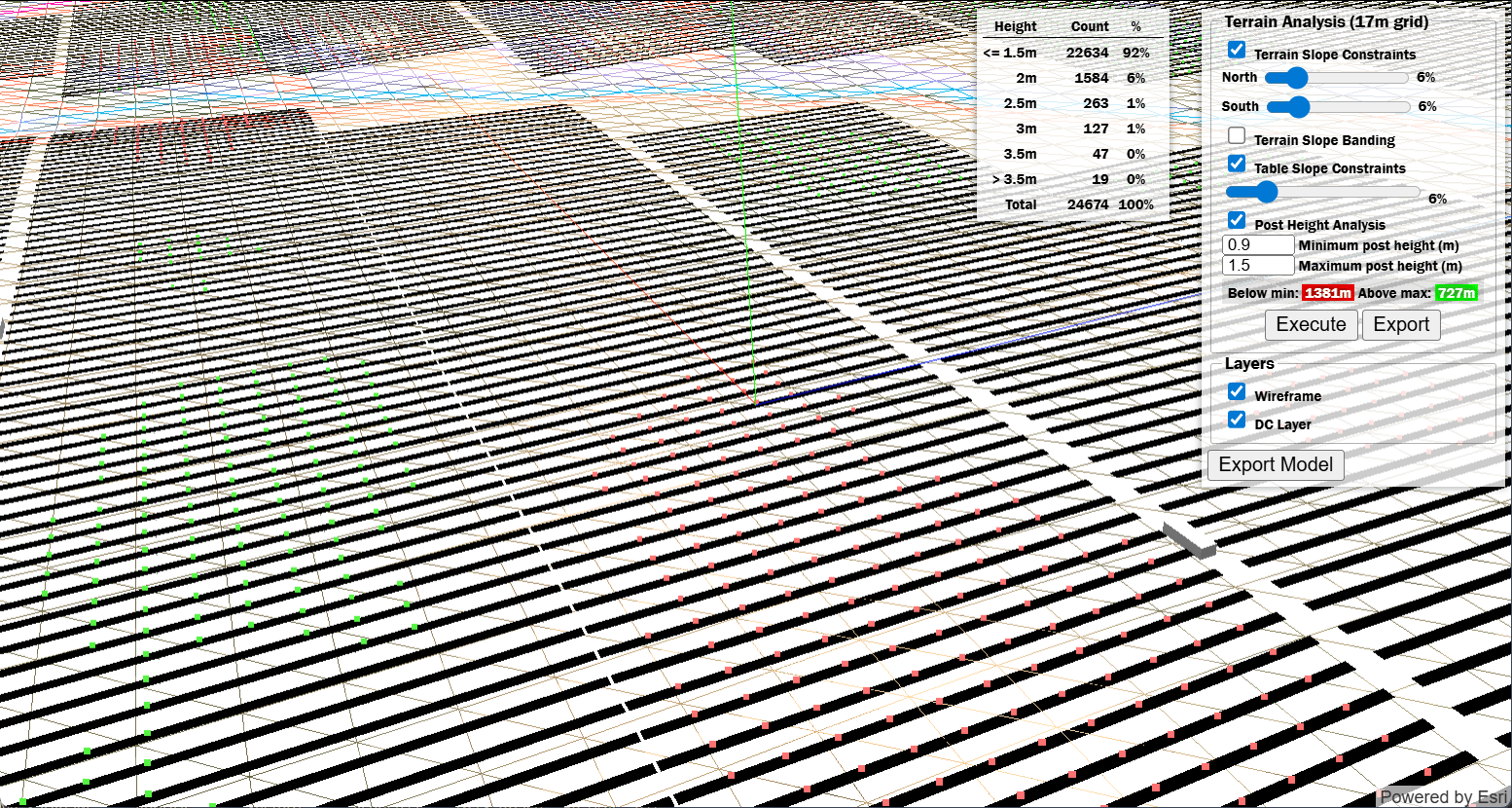
Task: Click the Height column header
Action: pos(1016,27)
